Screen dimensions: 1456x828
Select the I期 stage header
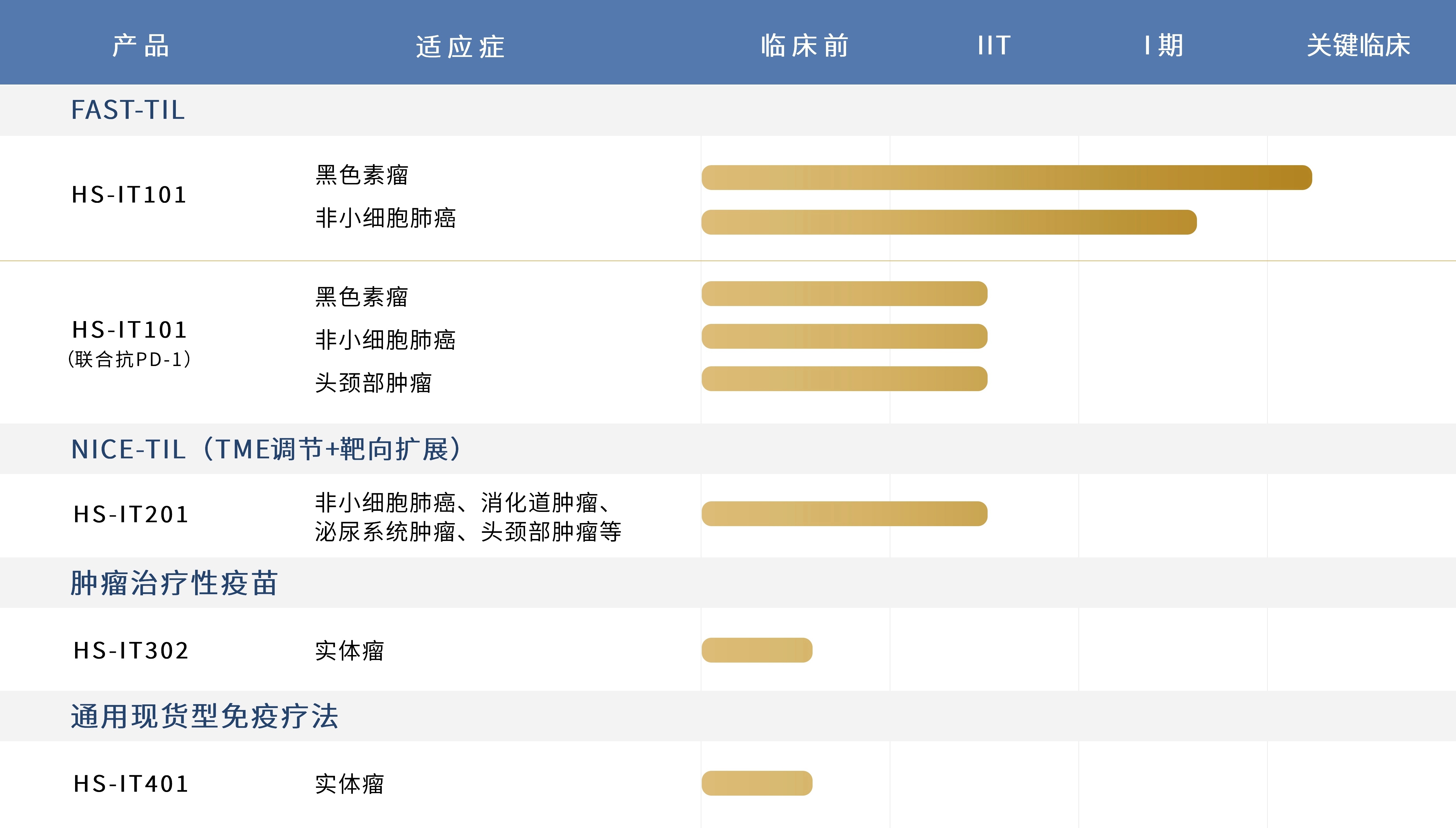[1164, 45]
